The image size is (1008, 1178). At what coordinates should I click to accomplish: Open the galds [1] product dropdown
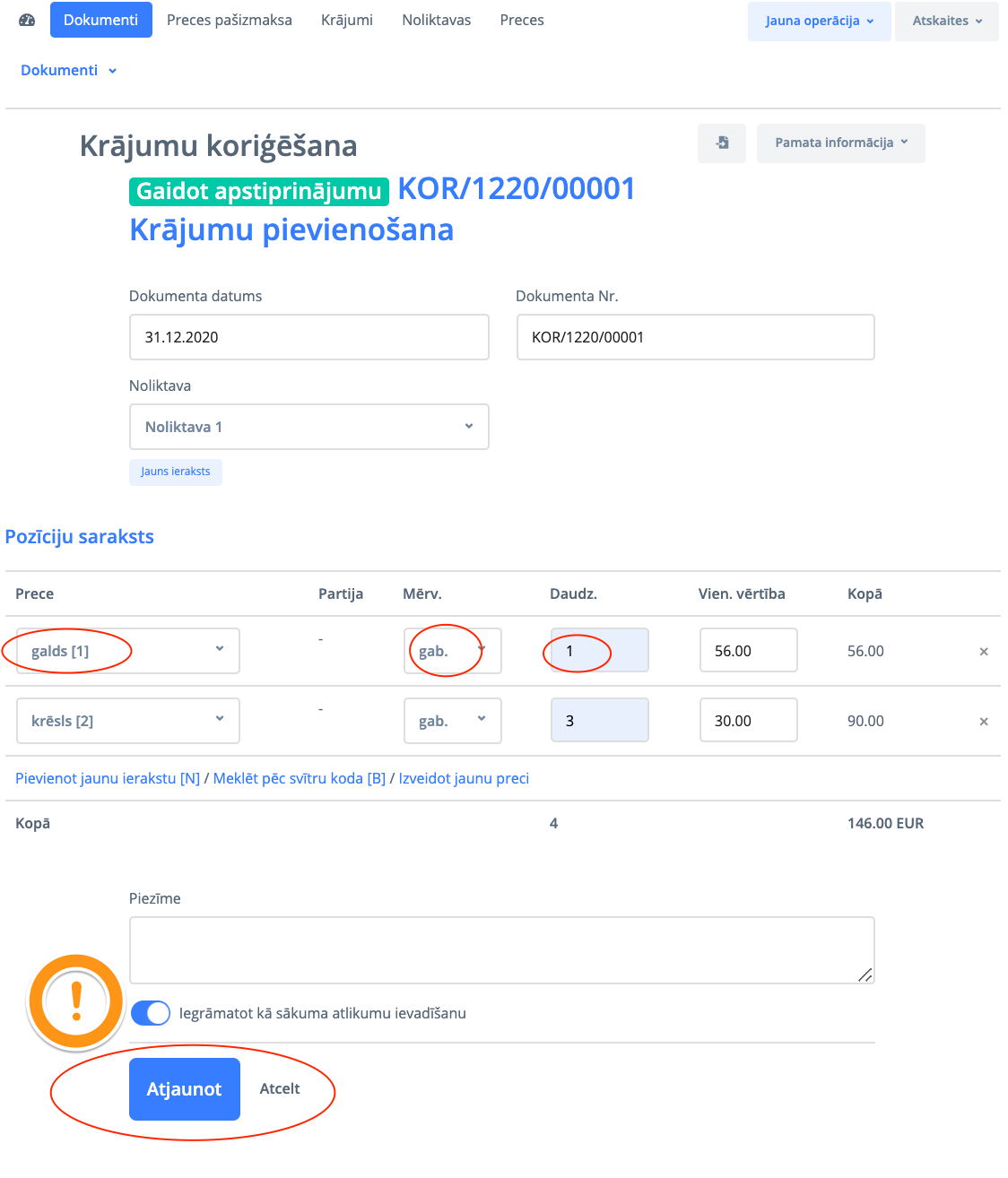tap(128, 651)
